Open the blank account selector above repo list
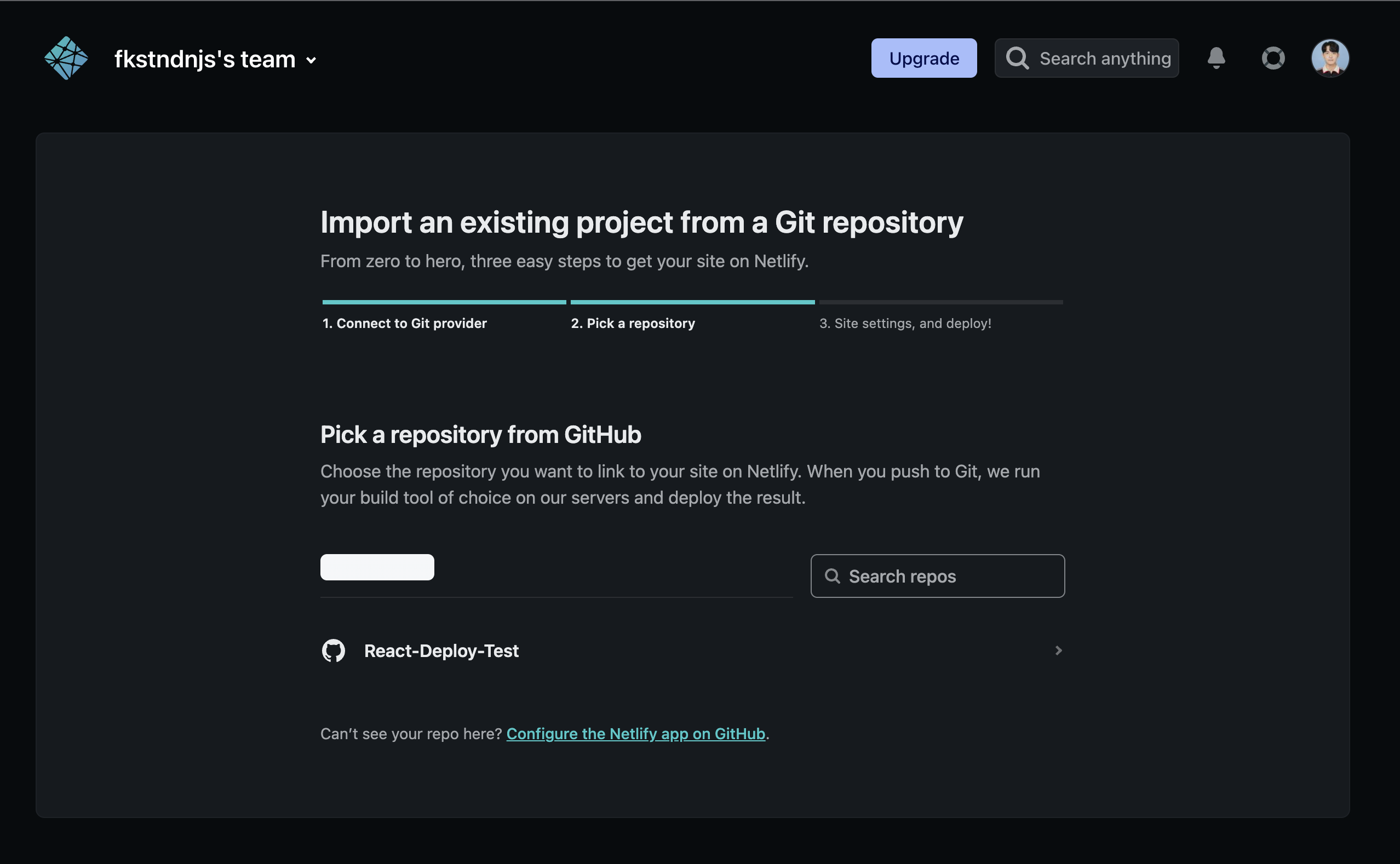Viewport: 1400px width, 864px height. 377,567
